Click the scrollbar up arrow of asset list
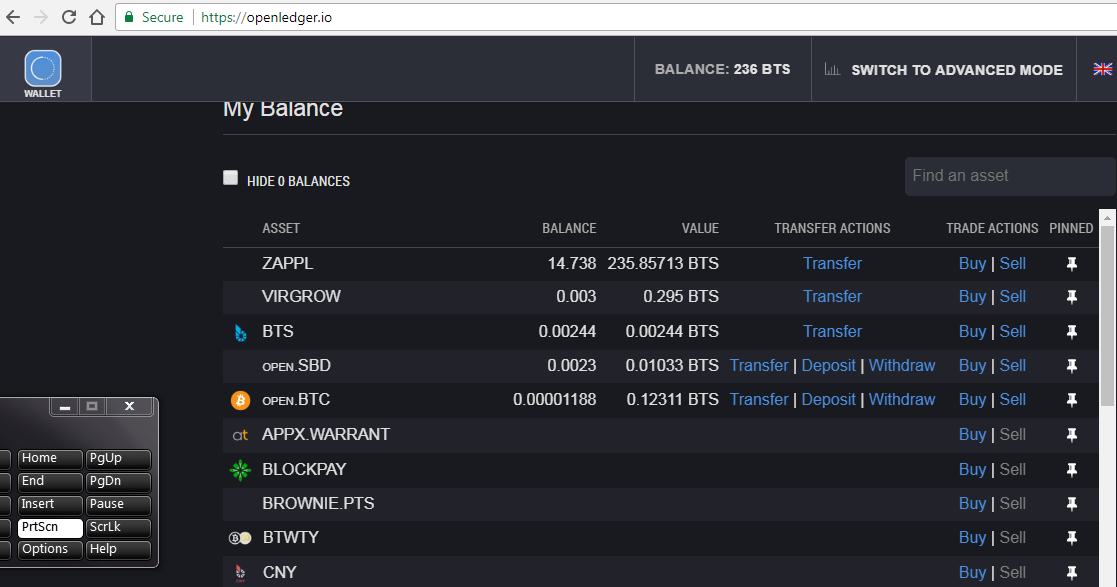This screenshot has width=1117, height=587. [x=1107, y=217]
